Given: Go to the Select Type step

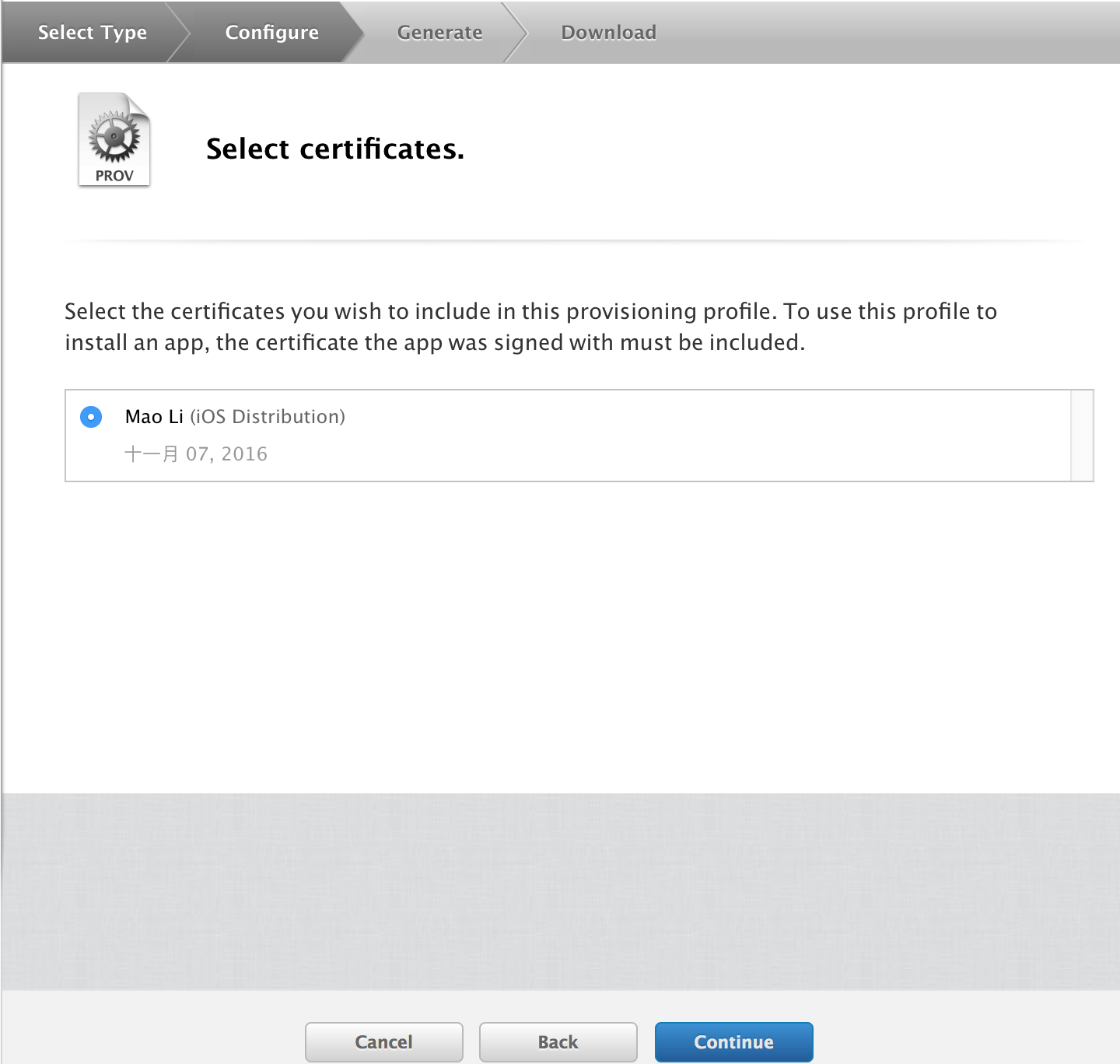Looking at the screenshot, I should [x=93, y=33].
